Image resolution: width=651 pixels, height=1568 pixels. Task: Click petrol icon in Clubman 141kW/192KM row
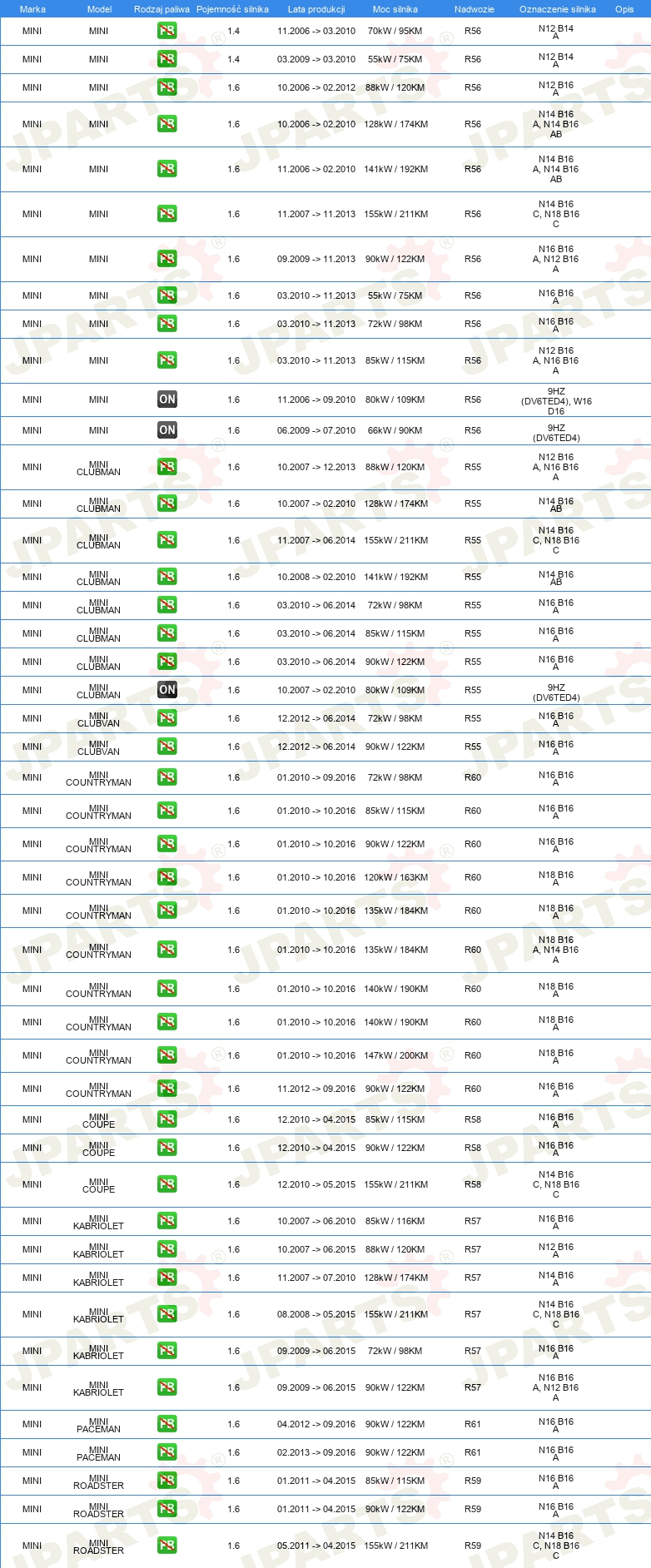coord(167,577)
